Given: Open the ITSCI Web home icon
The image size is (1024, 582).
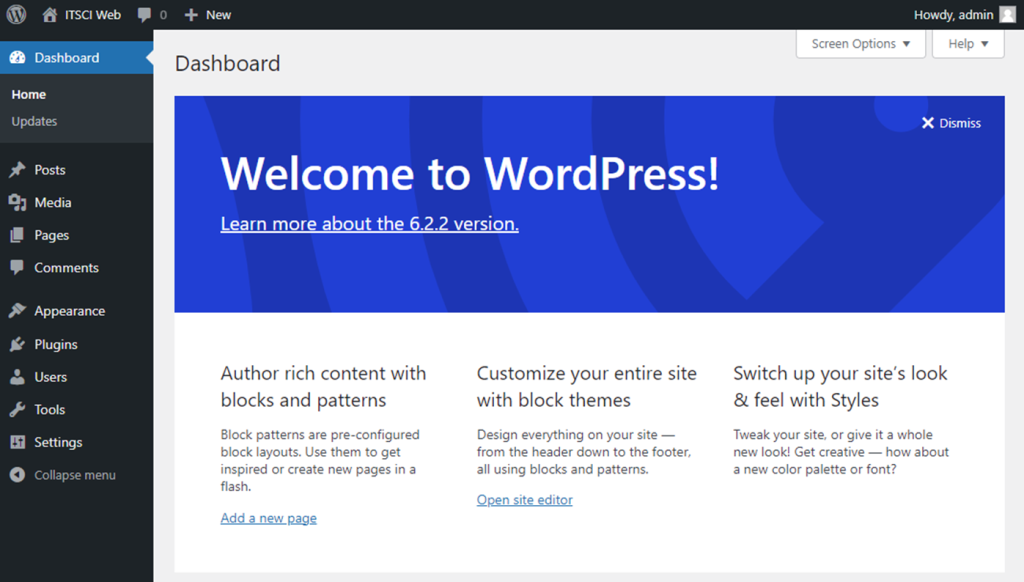Looking at the screenshot, I should click(x=50, y=14).
